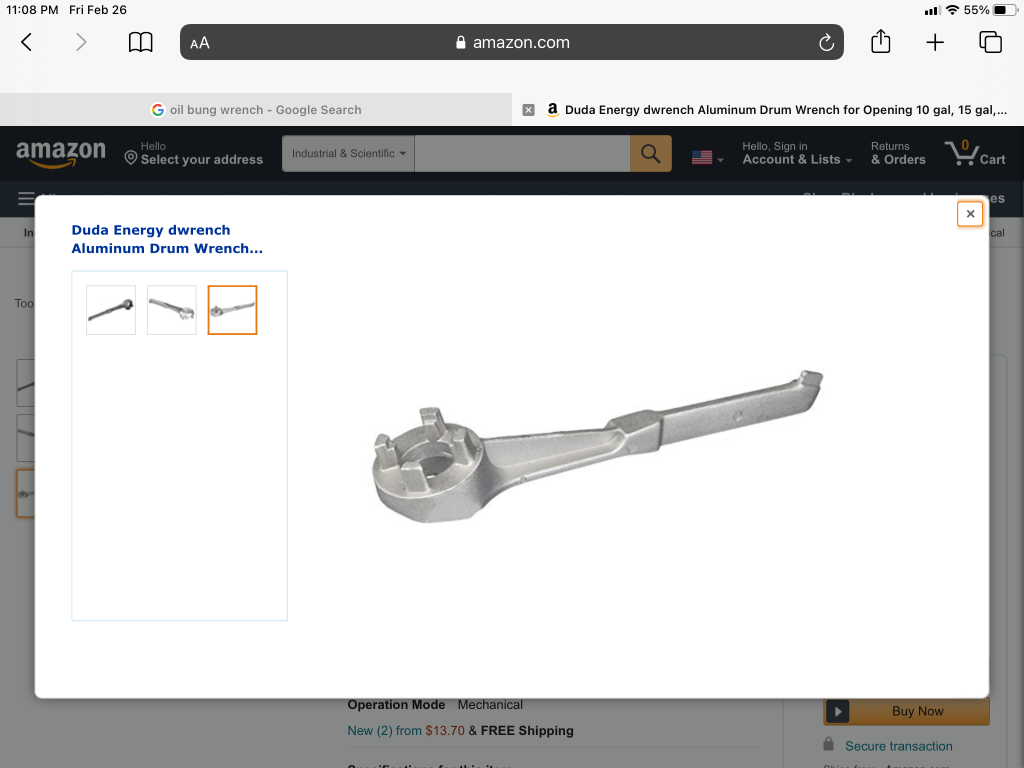
Task: Select the first wrench thumbnail image
Action: (111, 310)
